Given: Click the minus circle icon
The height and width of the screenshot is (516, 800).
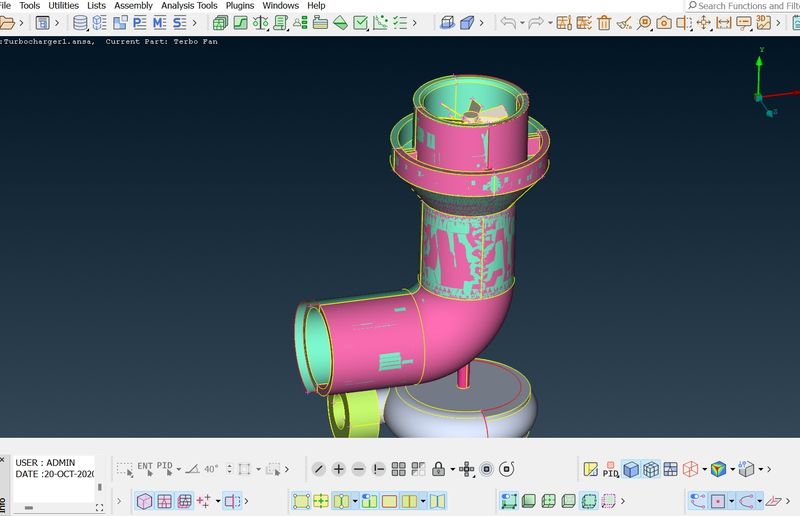Looking at the screenshot, I should point(359,469).
